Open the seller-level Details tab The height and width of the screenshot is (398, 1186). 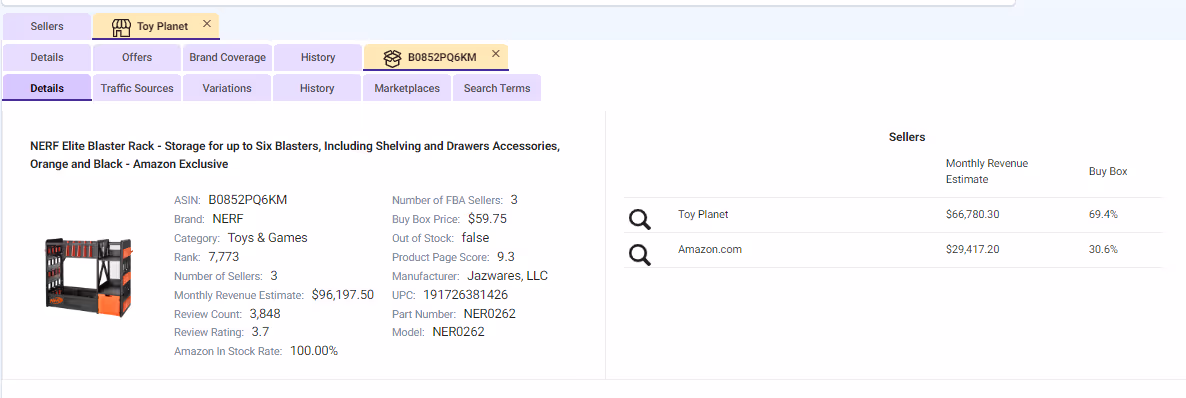coord(47,58)
